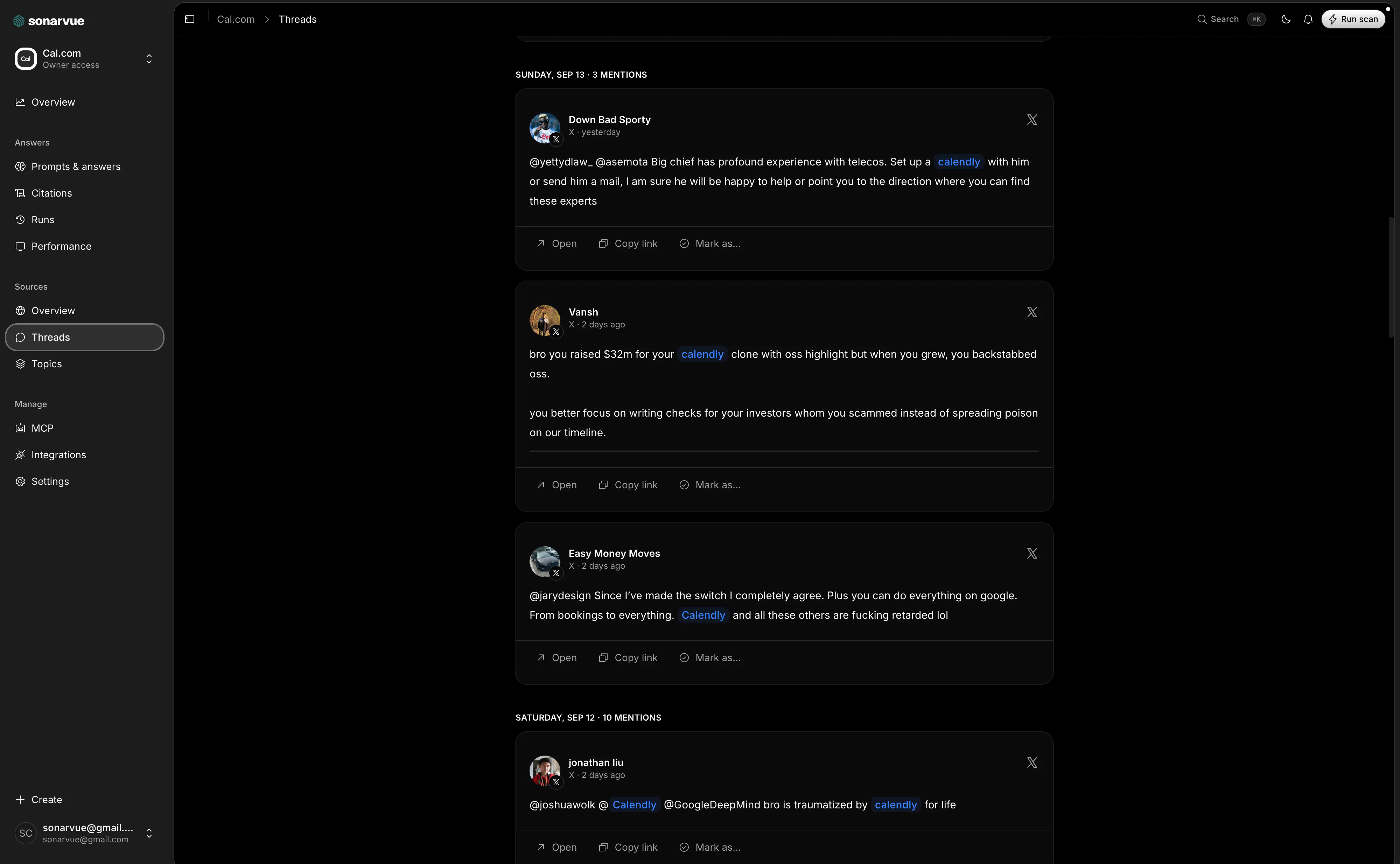Image resolution: width=1400 pixels, height=864 pixels.
Task: Click jonathan liu avatar
Action: (545, 771)
